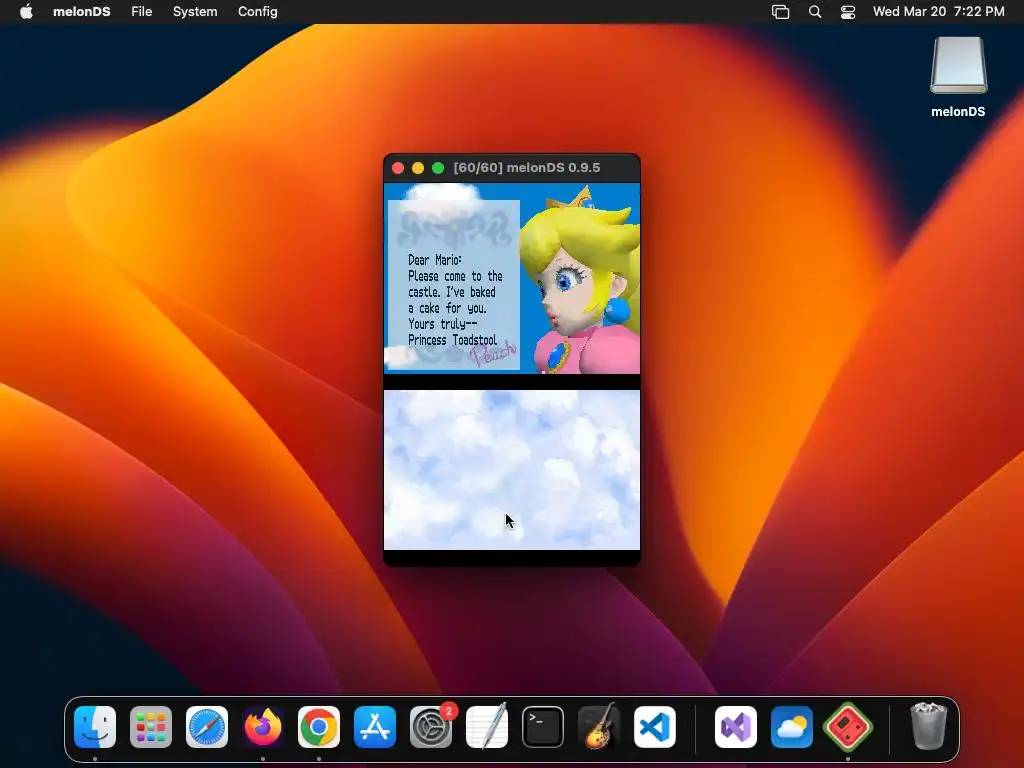Open Terminal from the dock
The height and width of the screenshot is (768, 1024).
tap(543, 727)
